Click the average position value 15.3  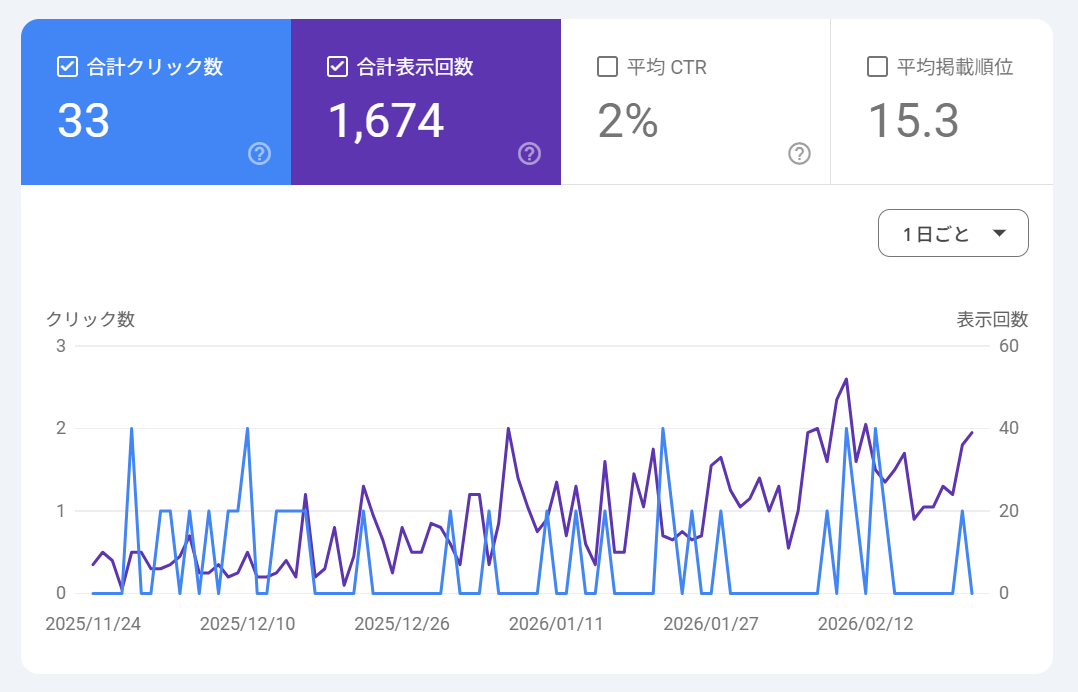pyautogui.click(x=913, y=120)
